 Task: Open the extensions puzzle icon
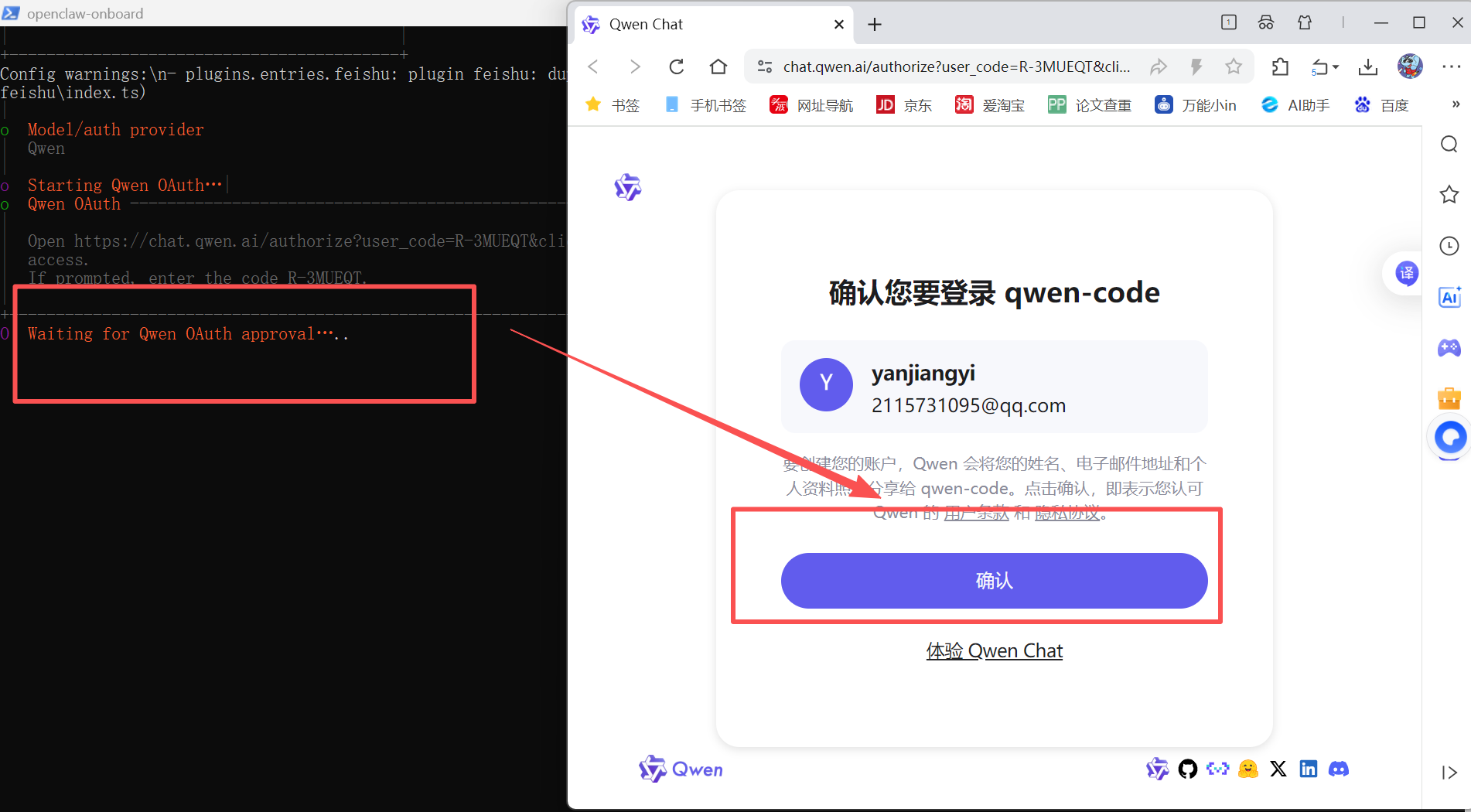1280,67
